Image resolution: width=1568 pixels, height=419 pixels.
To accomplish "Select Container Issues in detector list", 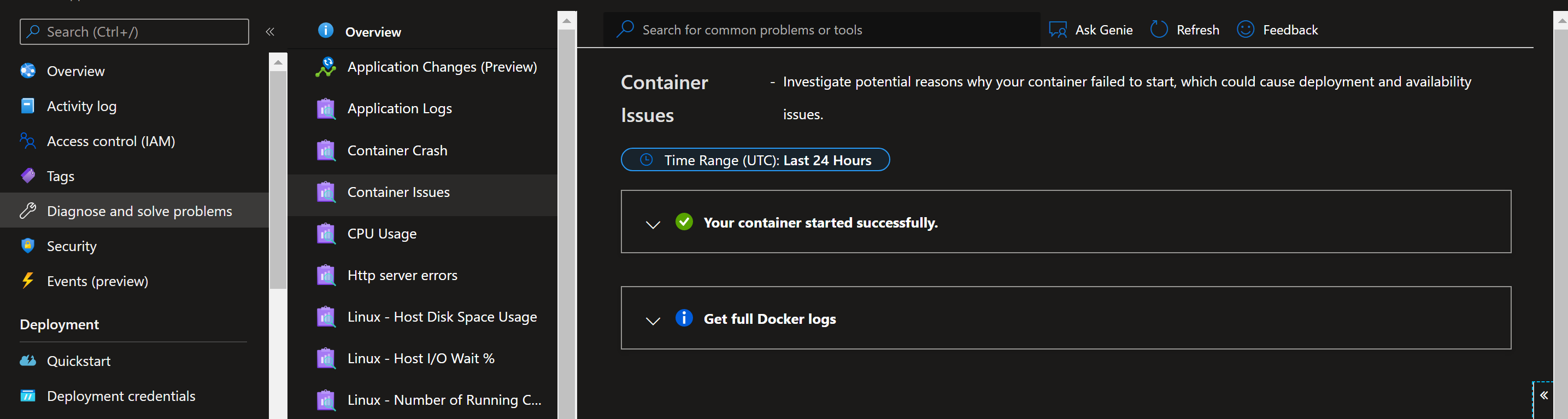I will pyautogui.click(x=422, y=195).
